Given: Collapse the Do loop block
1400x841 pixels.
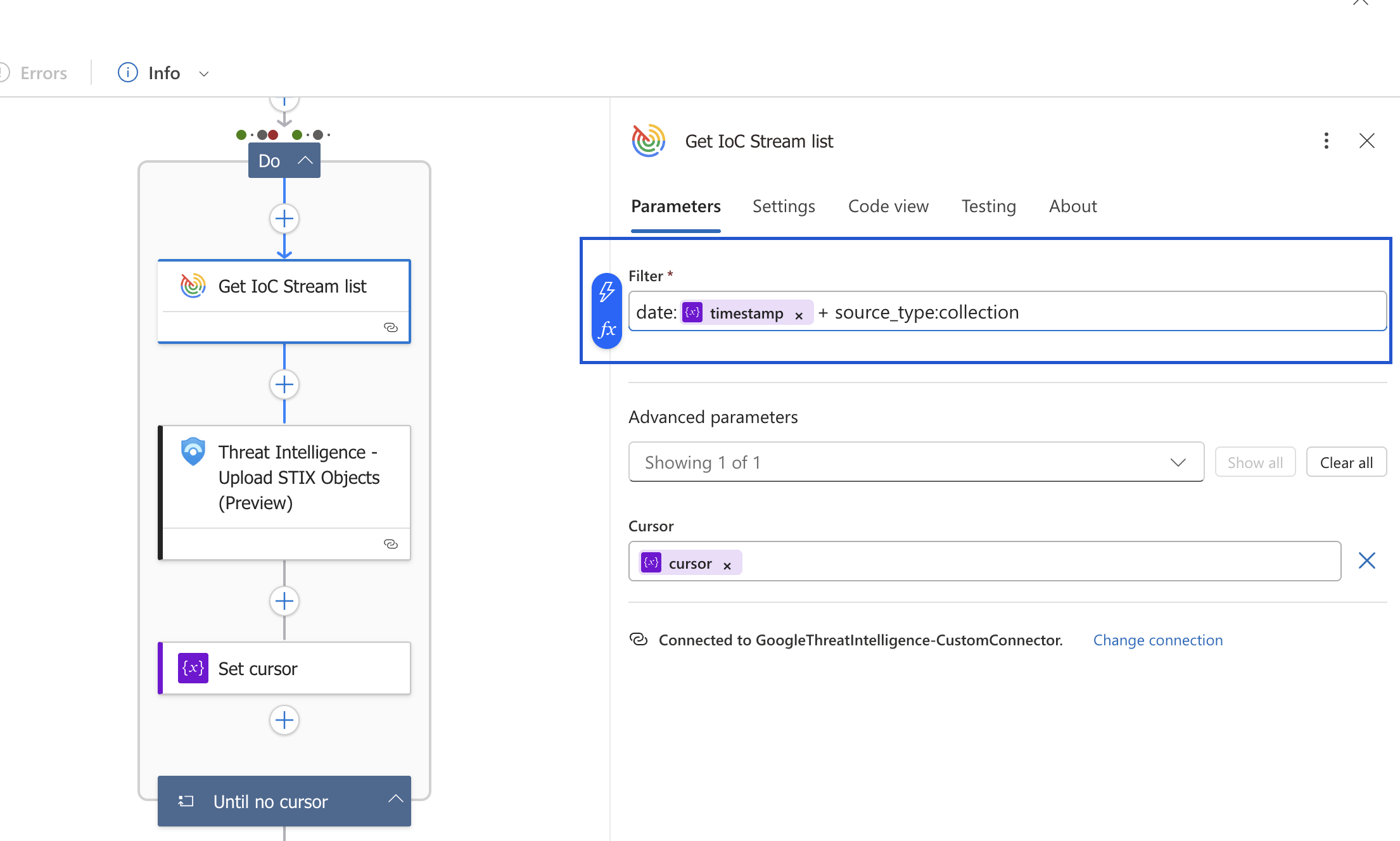Looking at the screenshot, I should coord(305,160).
